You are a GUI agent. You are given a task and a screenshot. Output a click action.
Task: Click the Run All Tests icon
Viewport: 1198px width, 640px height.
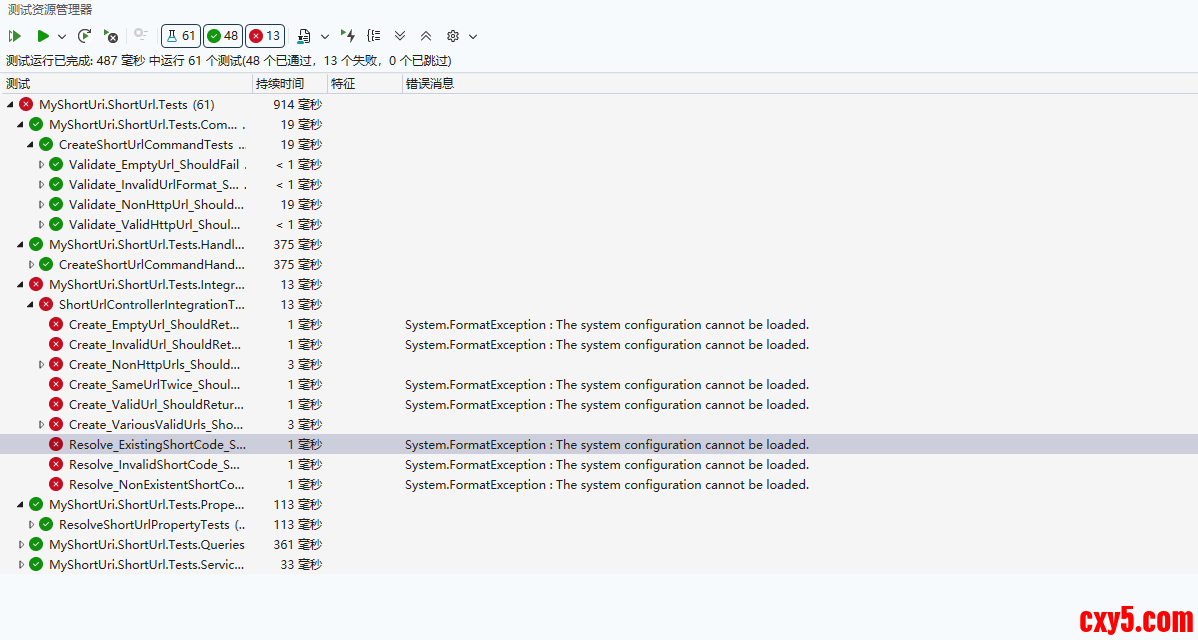(x=15, y=36)
